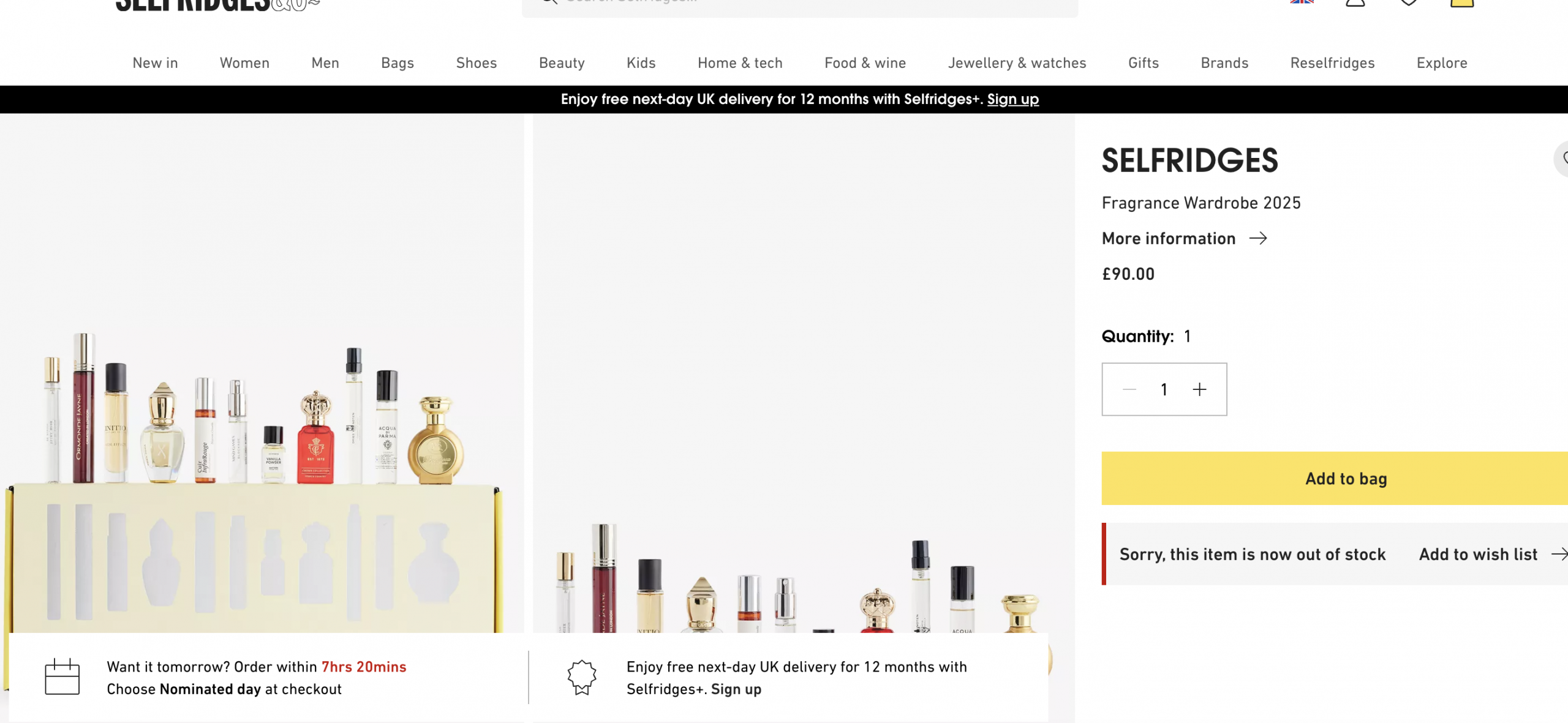Click the arrow next to Add to wish list
1568x723 pixels.
pos(1559,554)
